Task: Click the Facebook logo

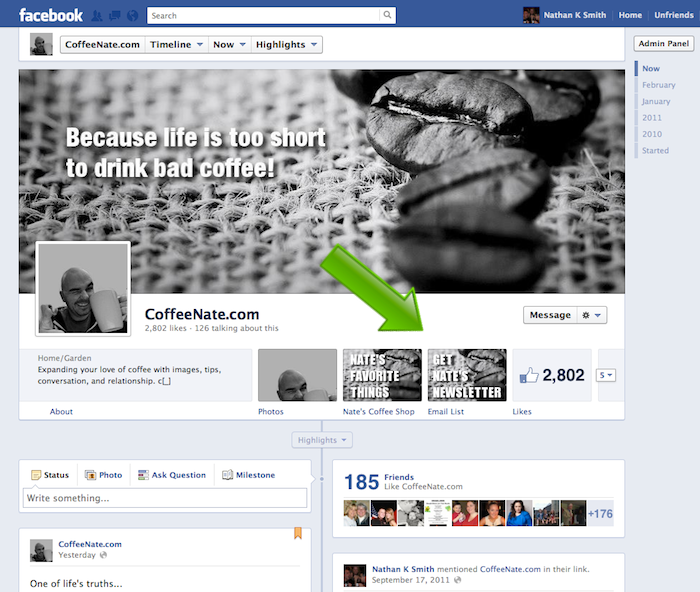Action: [x=50, y=15]
